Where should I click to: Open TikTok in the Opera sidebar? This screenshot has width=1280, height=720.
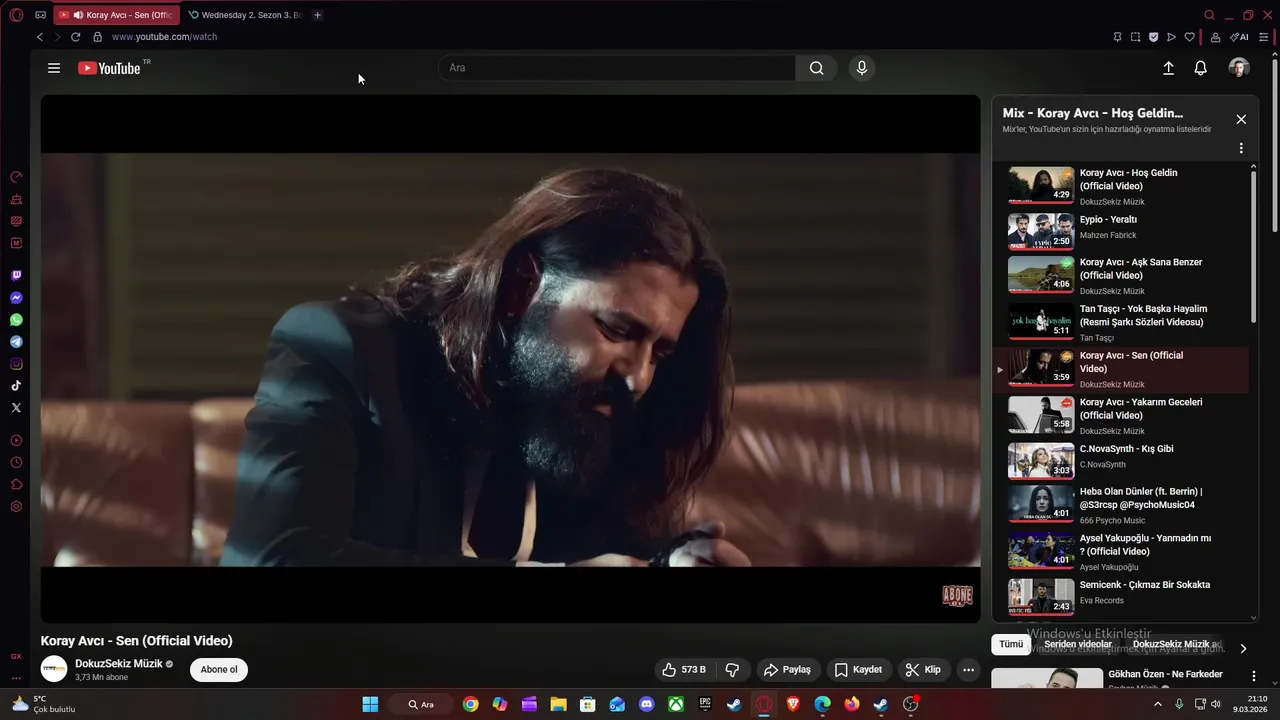coord(16,386)
